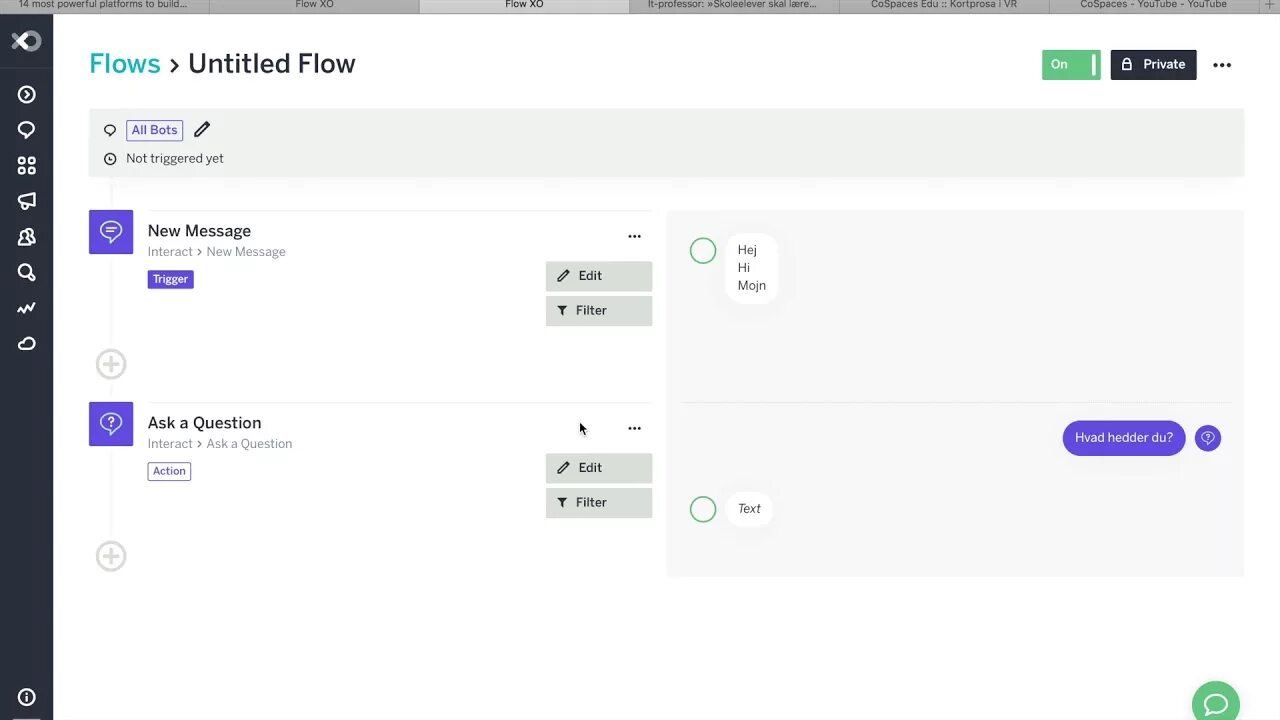The height and width of the screenshot is (720, 1280).
Task: Click Edit on the New Message trigger
Action: tap(598, 276)
